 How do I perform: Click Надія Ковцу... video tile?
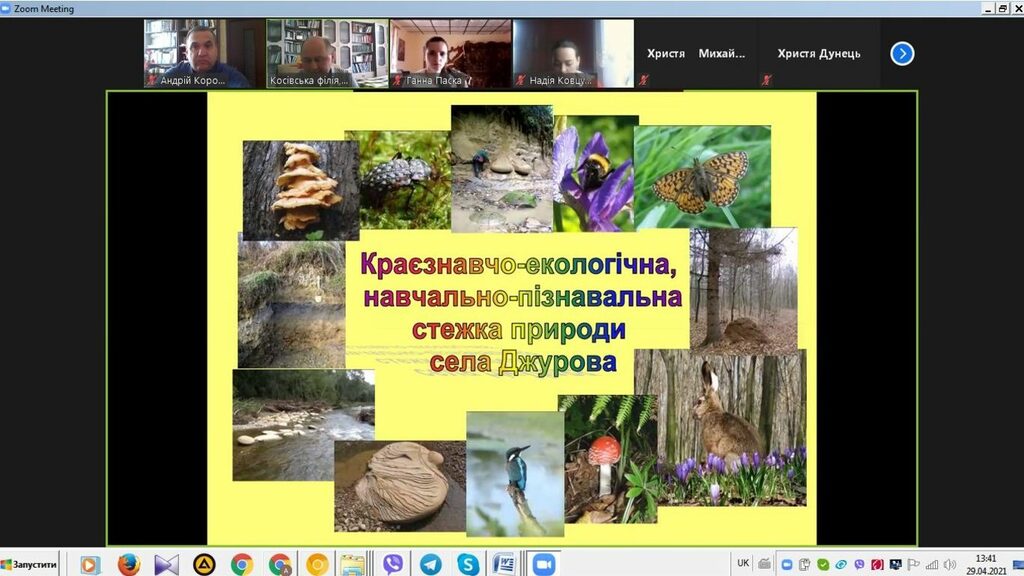(573, 53)
